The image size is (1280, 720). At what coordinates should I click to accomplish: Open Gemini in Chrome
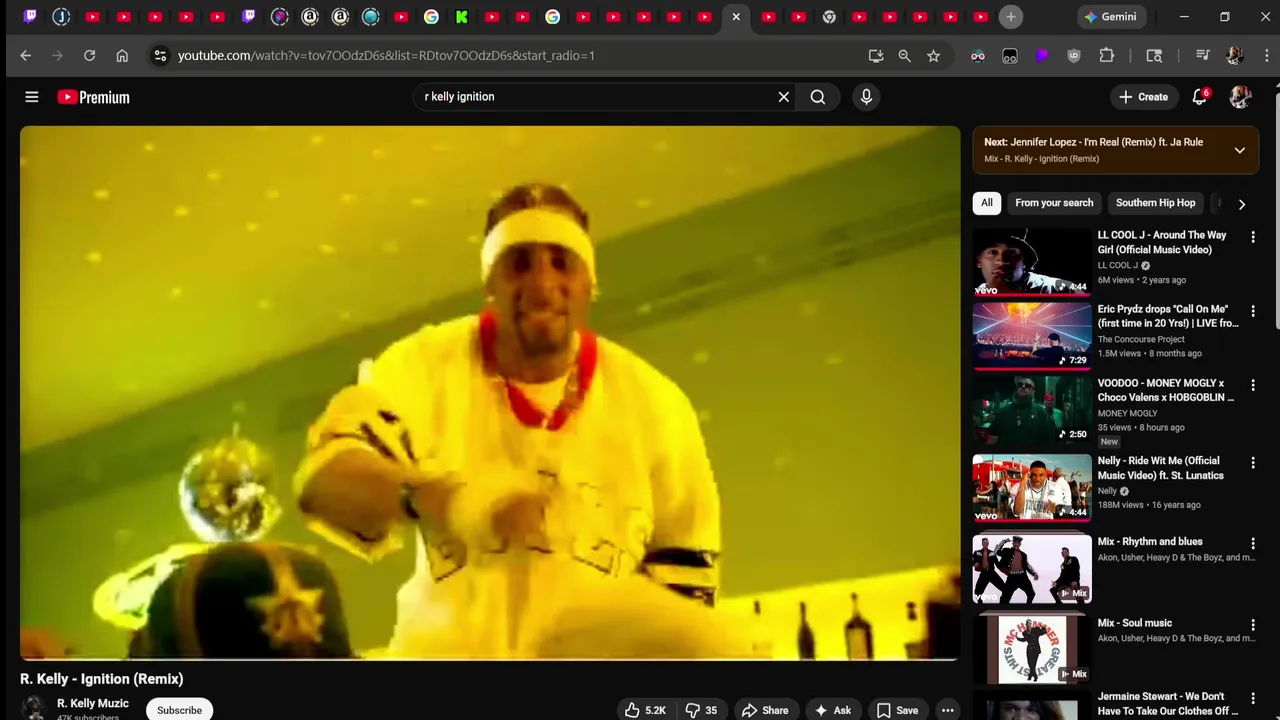click(x=1110, y=17)
